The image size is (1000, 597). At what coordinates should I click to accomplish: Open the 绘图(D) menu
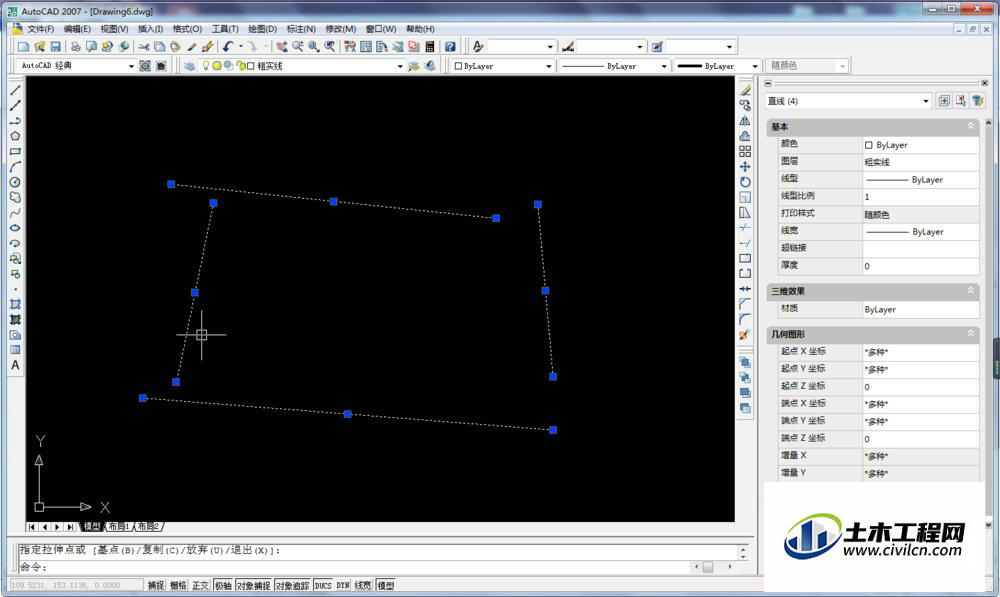262,29
